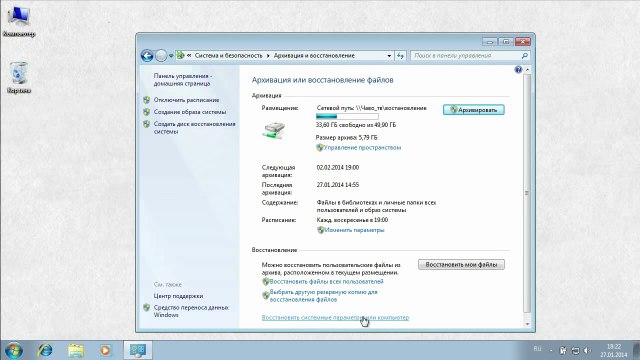Click schedule text 'Кажд. воскресенье в 19:00'
Viewport: 640px width, 360px height.
click(x=352, y=220)
